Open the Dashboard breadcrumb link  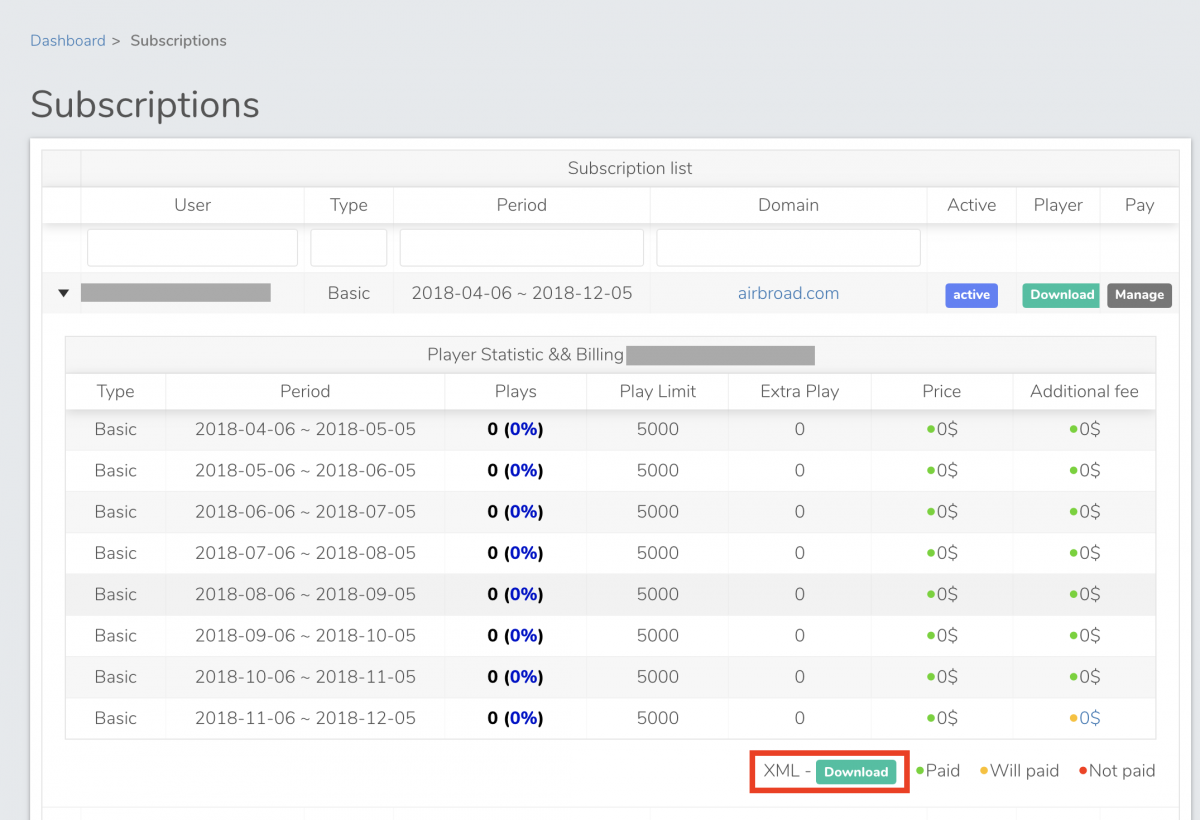click(x=67, y=41)
